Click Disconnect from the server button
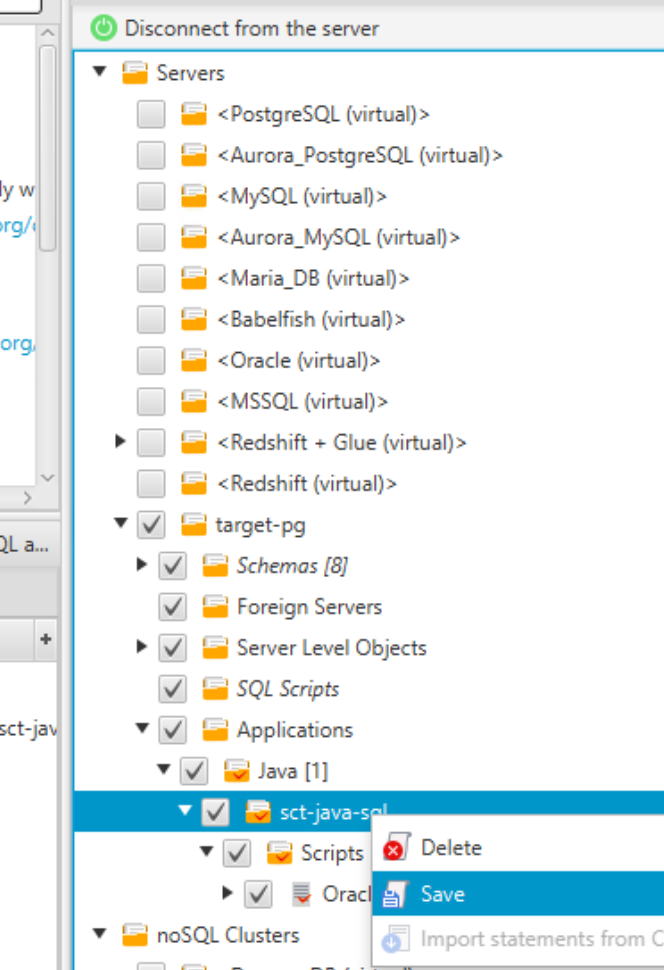The image size is (664, 970). (x=251, y=28)
